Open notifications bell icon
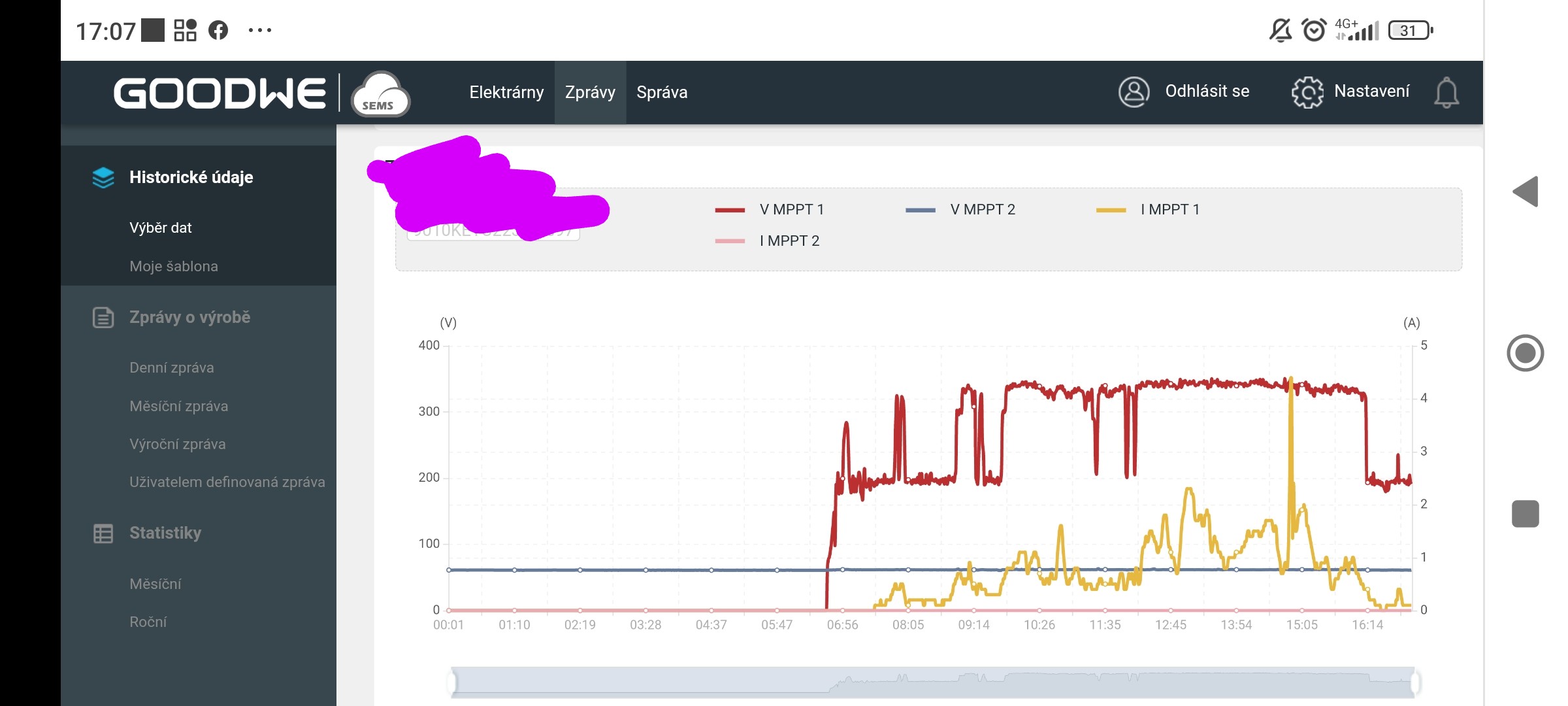Image resolution: width=1568 pixels, height=706 pixels. coord(1446,93)
